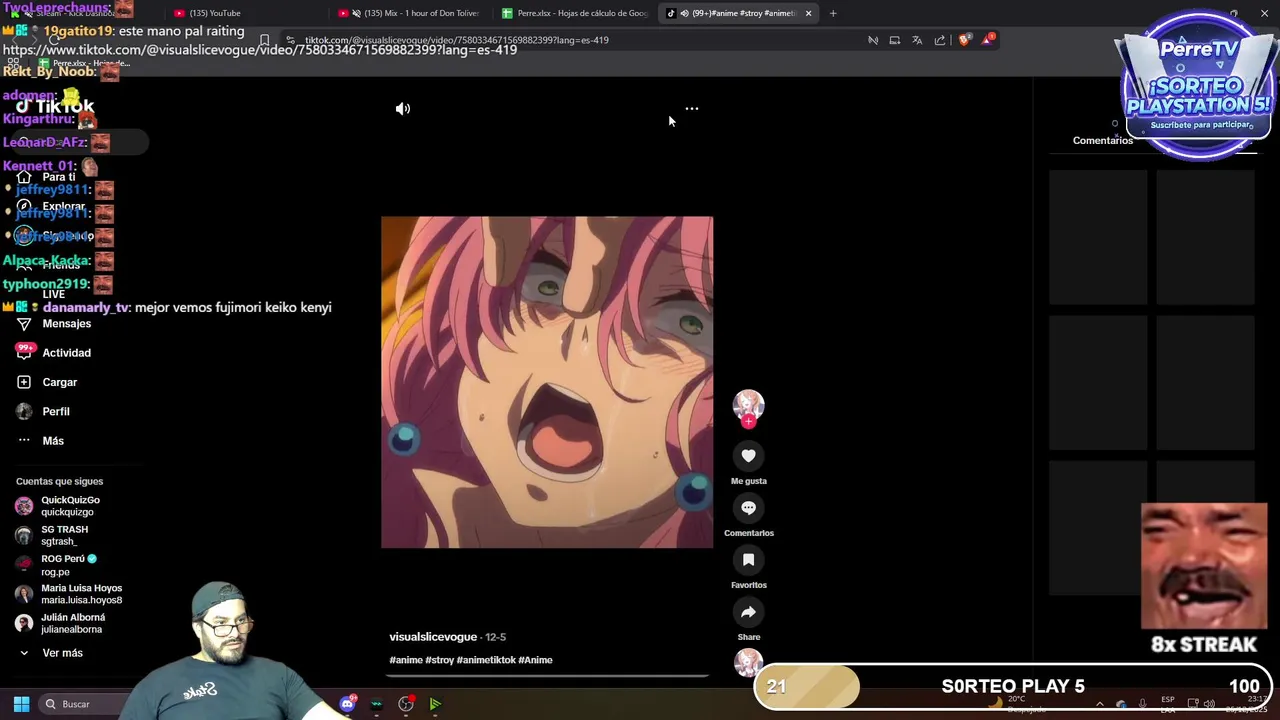Screen dimensions: 1280x720
Task: Click the Cargar upload plus icon
Action: (x=24, y=382)
